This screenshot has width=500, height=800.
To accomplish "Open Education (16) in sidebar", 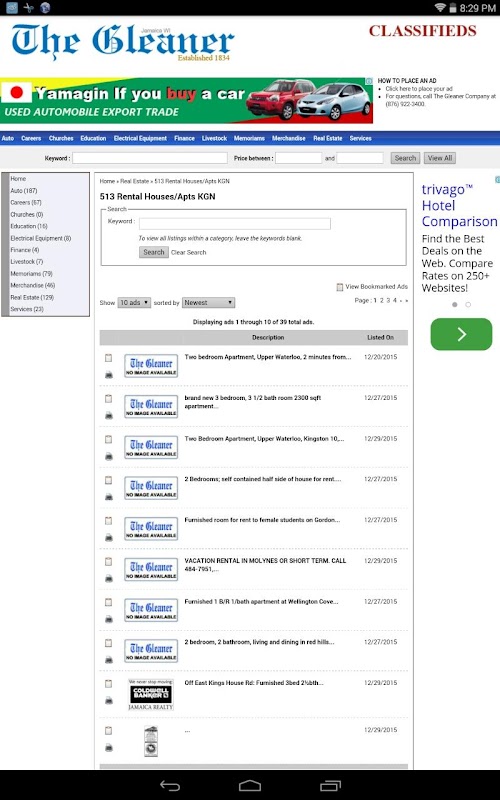I will point(29,226).
